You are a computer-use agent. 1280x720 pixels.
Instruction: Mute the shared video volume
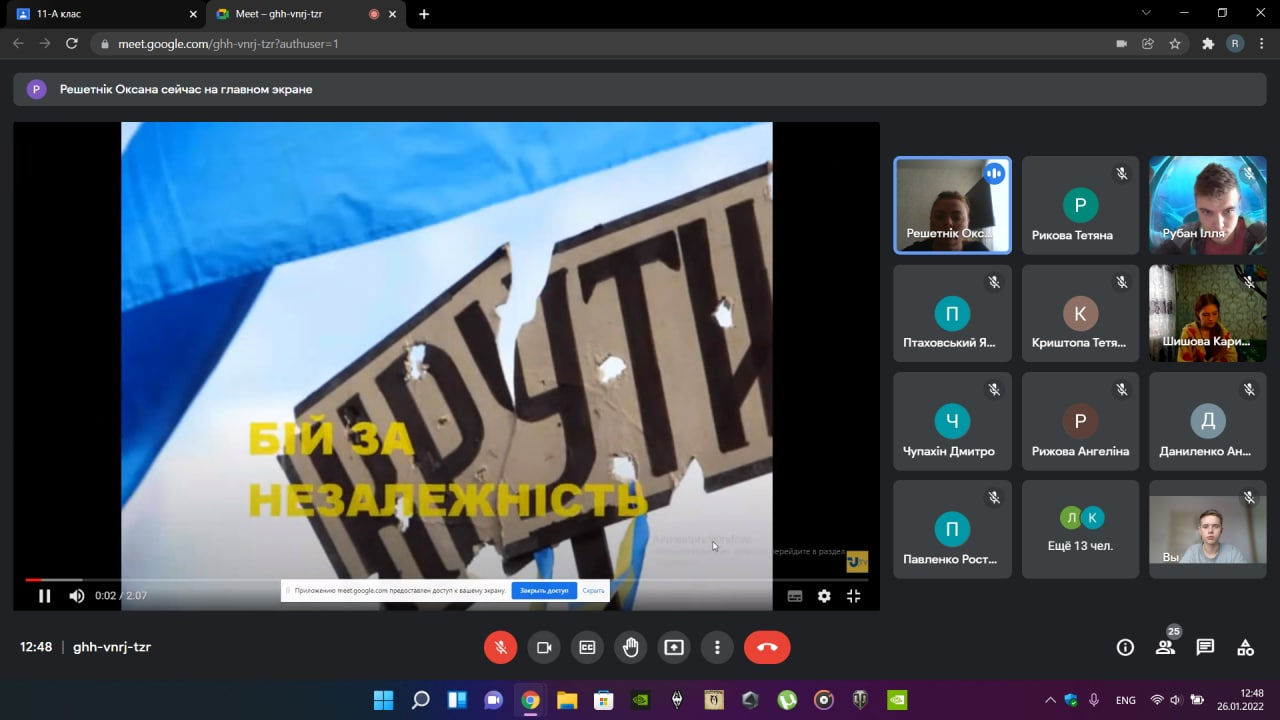77,596
